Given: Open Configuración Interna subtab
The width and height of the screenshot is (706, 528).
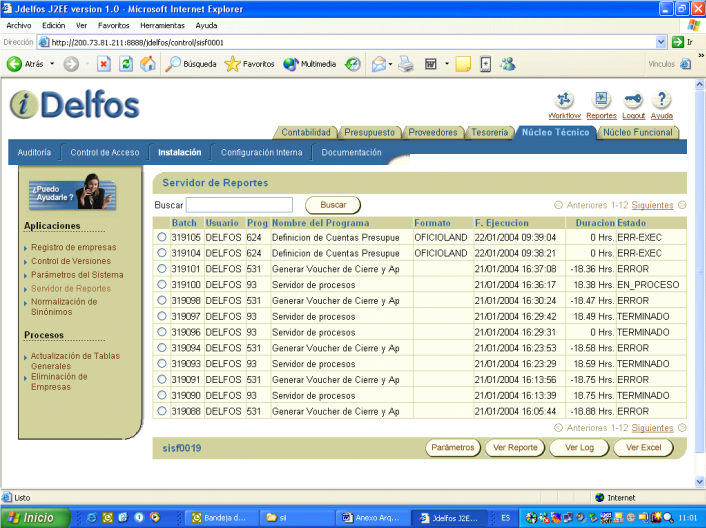Looking at the screenshot, I should pos(261,153).
